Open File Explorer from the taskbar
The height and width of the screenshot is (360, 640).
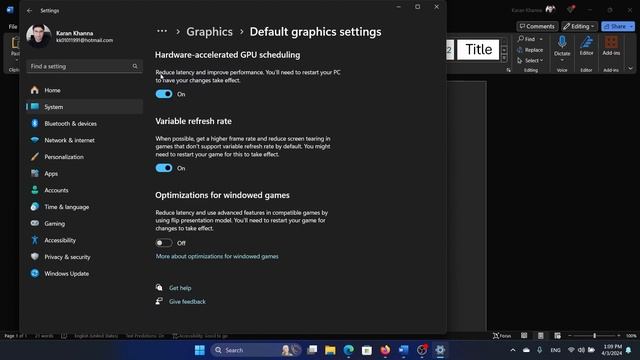330,350
